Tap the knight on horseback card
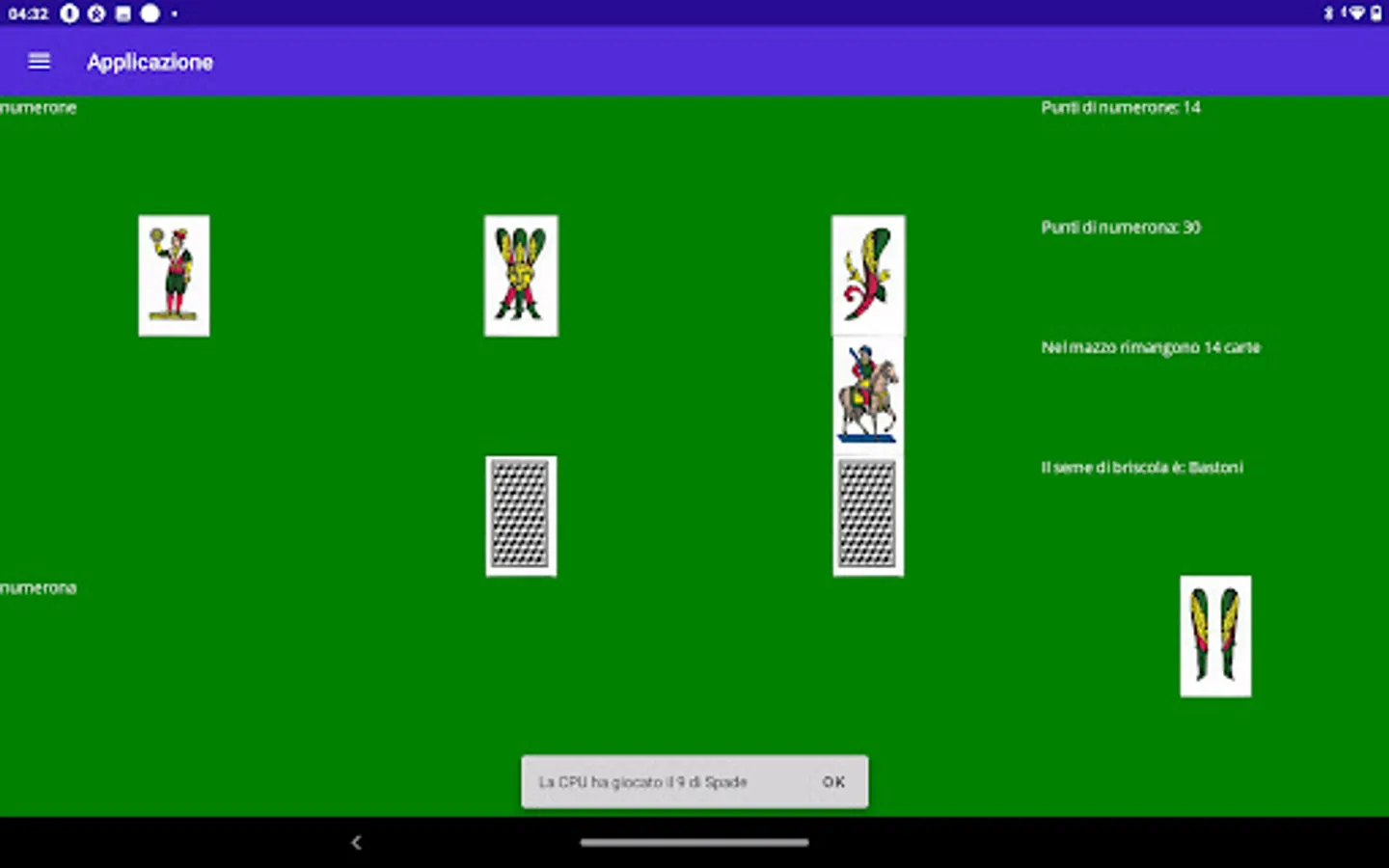 868,395
